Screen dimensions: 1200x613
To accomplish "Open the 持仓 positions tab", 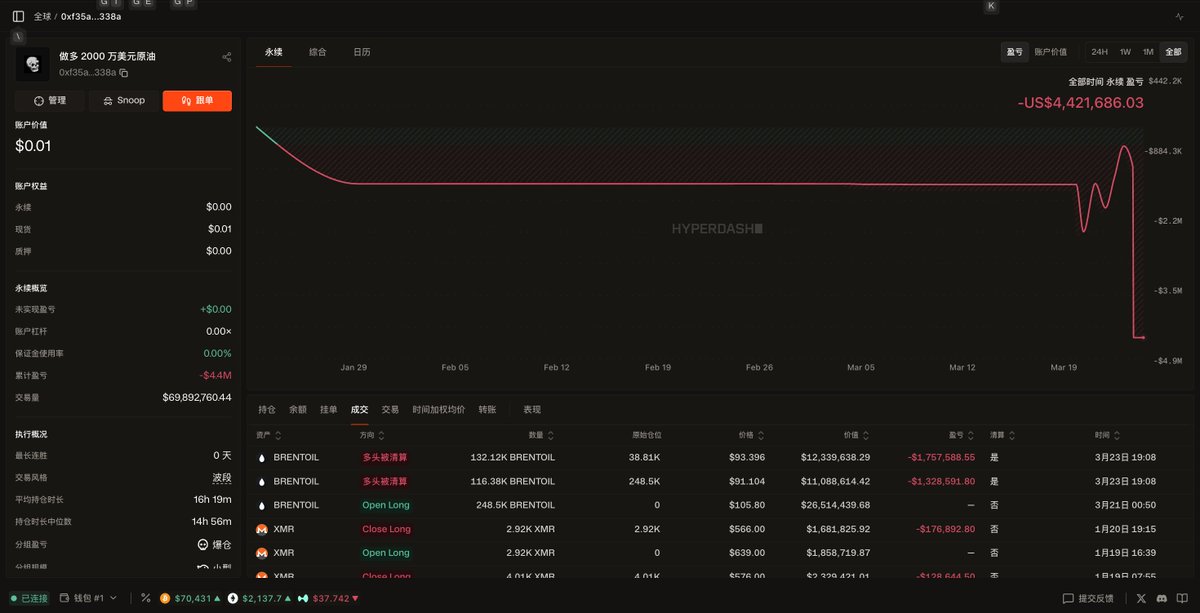I will pyautogui.click(x=267, y=410).
